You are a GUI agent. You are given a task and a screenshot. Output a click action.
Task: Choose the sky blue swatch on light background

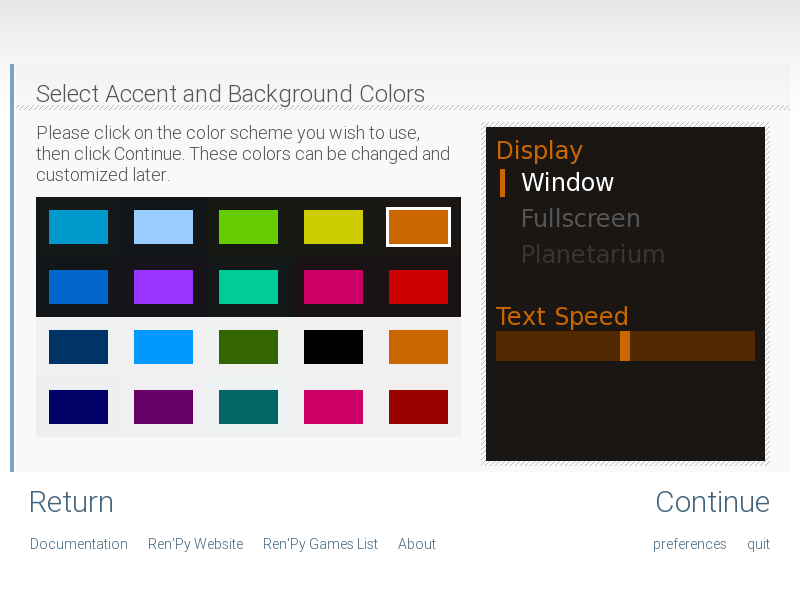point(163,347)
